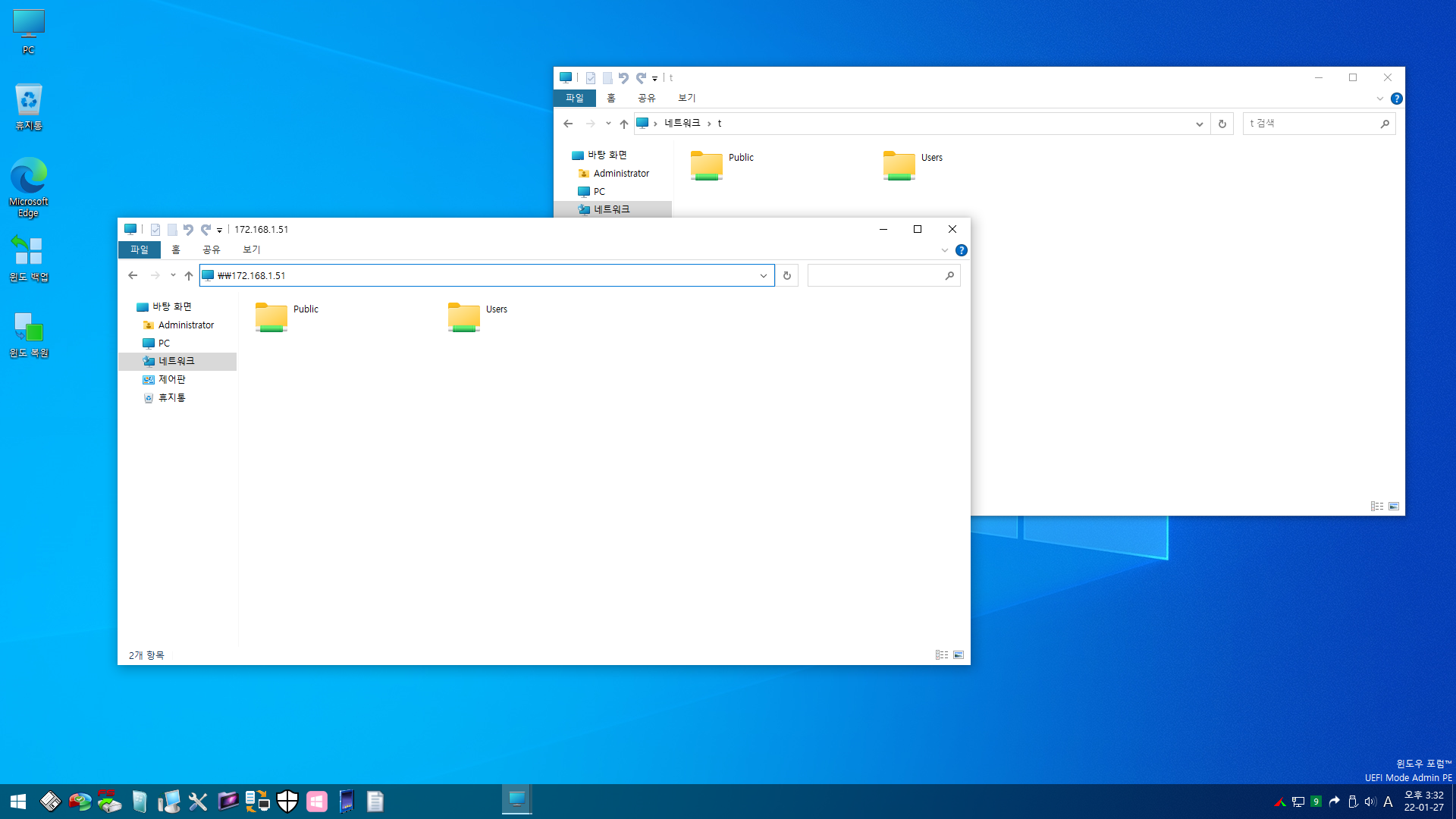Open recent locations dropdown in 172.168.1.51 window
The image size is (1456, 819).
pos(173,275)
